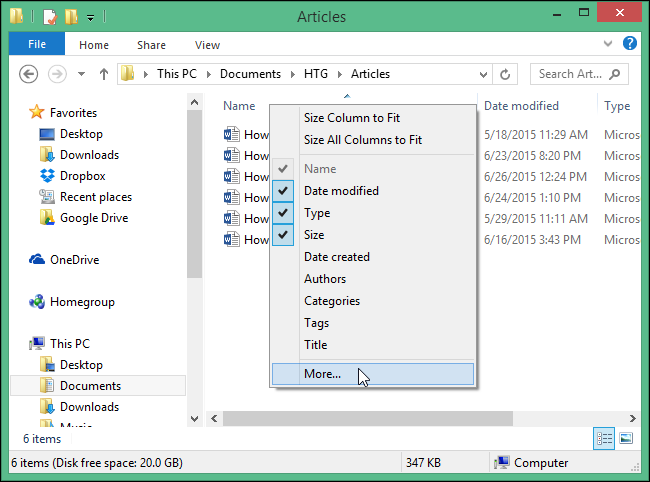
Task: Open Quick Access Toolbar customize dropdown
Action: click(x=90, y=17)
